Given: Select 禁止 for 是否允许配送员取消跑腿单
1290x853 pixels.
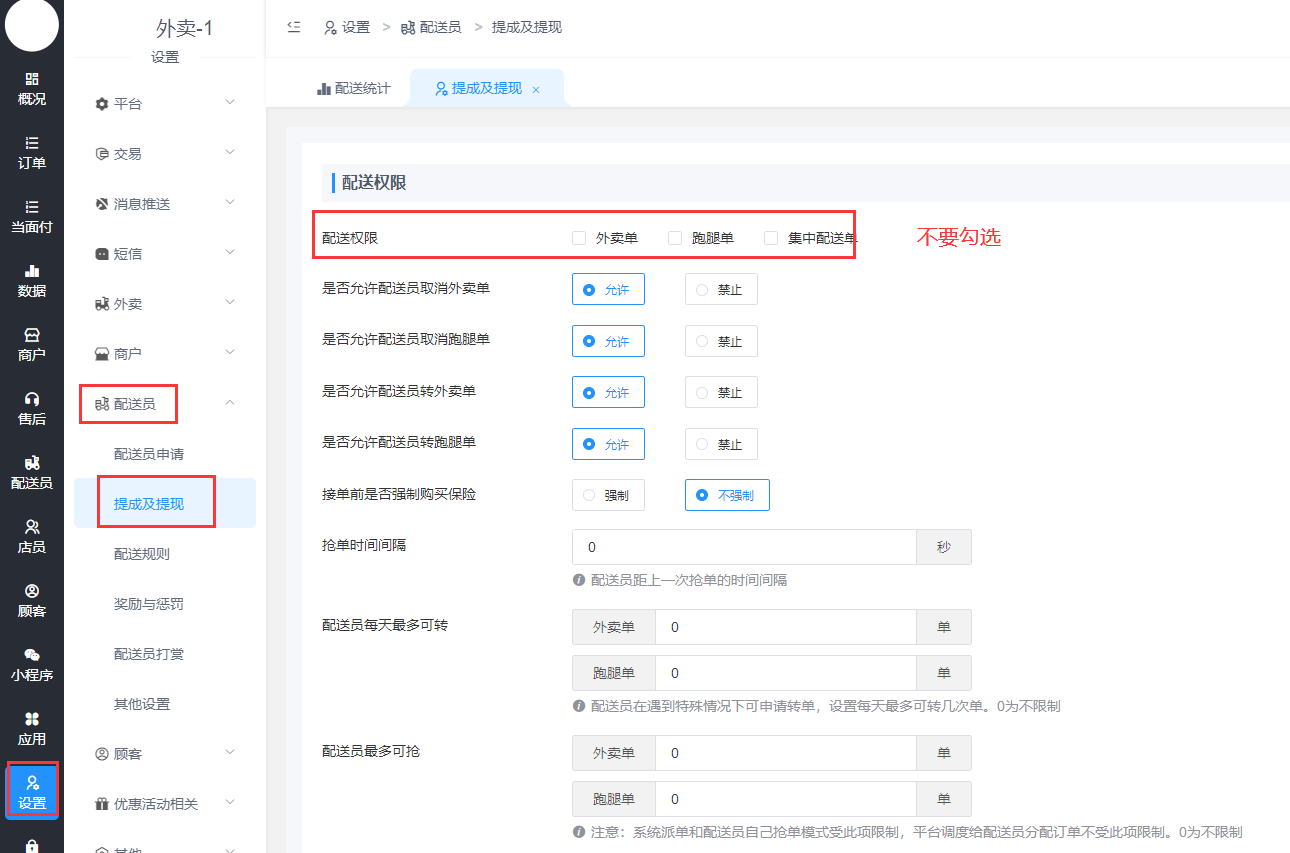Looking at the screenshot, I should (721, 341).
